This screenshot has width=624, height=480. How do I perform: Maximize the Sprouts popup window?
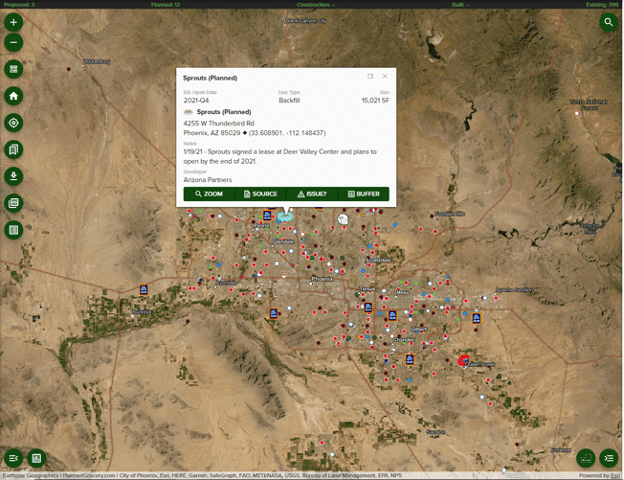370,76
